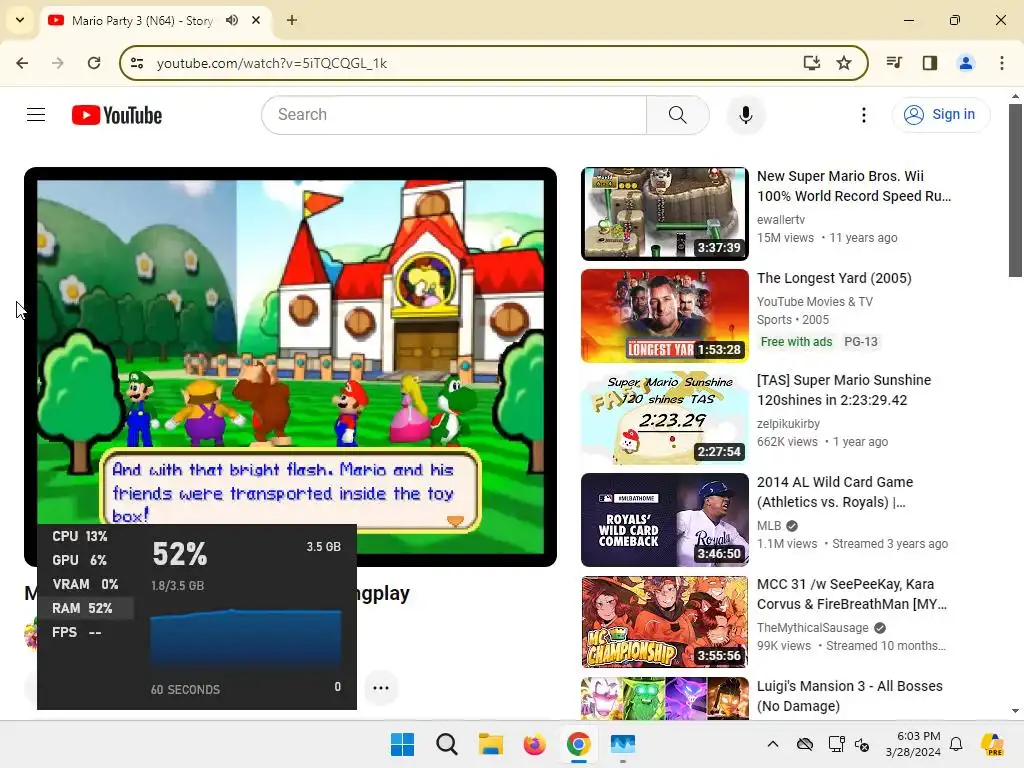
Task: Go to YouTube home via logo
Action: (x=117, y=115)
